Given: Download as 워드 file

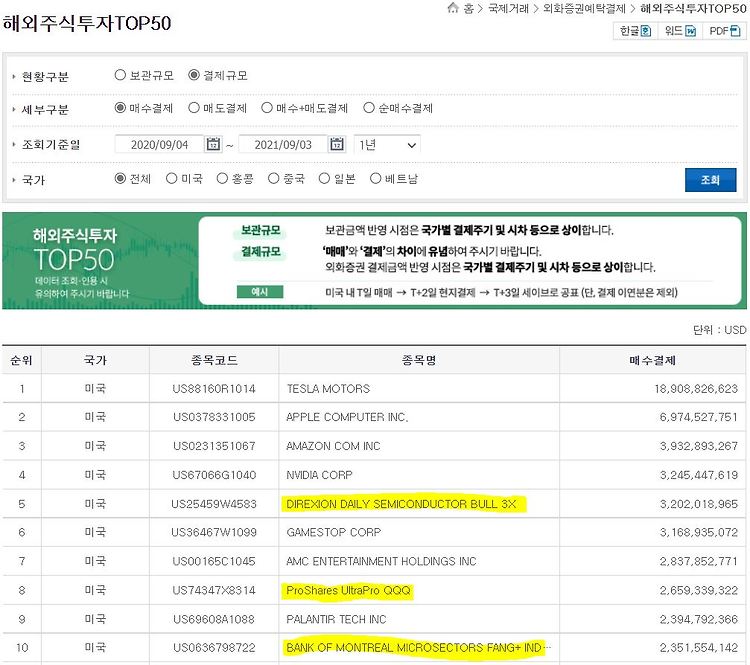Looking at the screenshot, I should (680, 31).
